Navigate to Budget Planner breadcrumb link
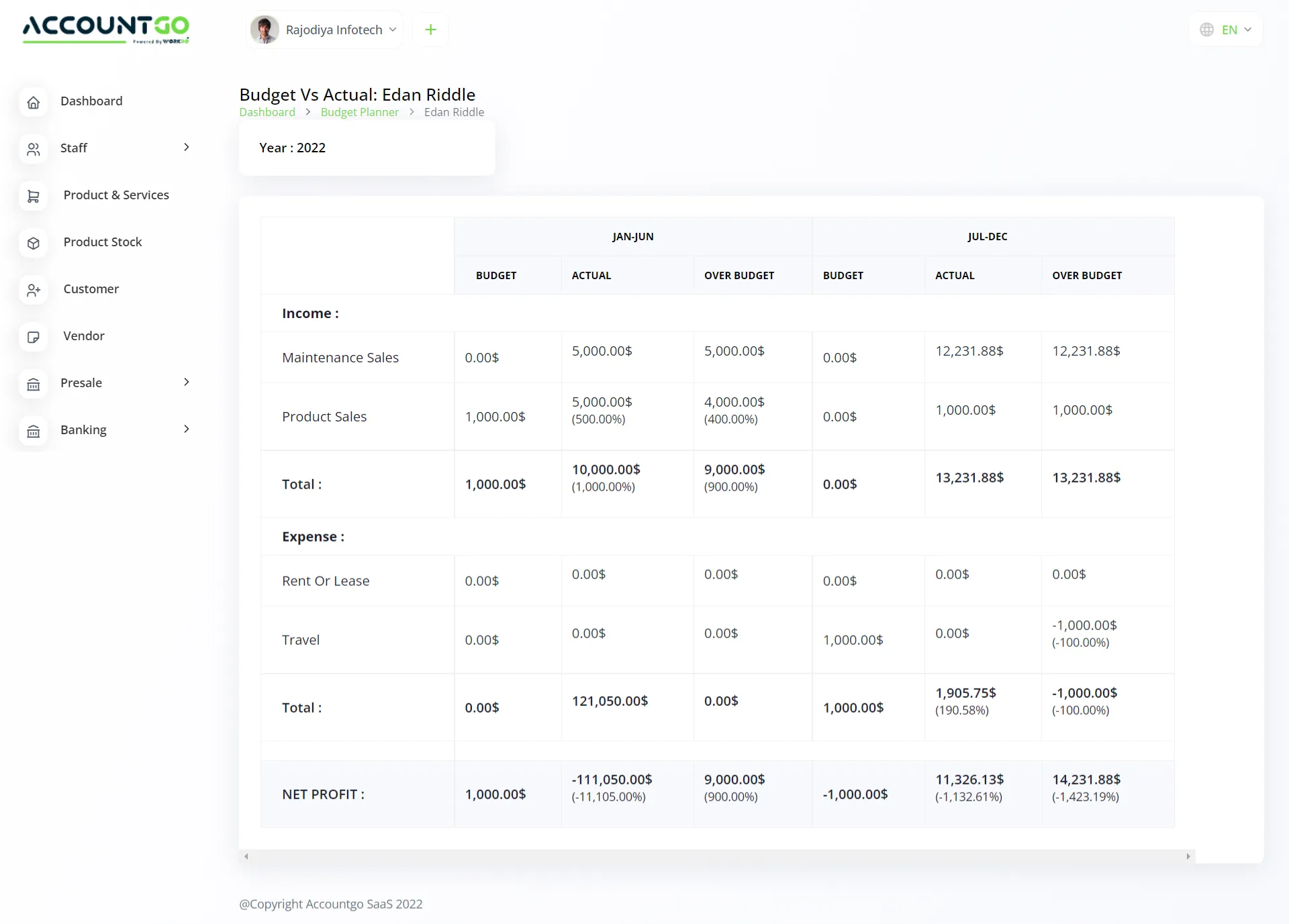The height and width of the screenshot is (924, 1289). point(359,112)
